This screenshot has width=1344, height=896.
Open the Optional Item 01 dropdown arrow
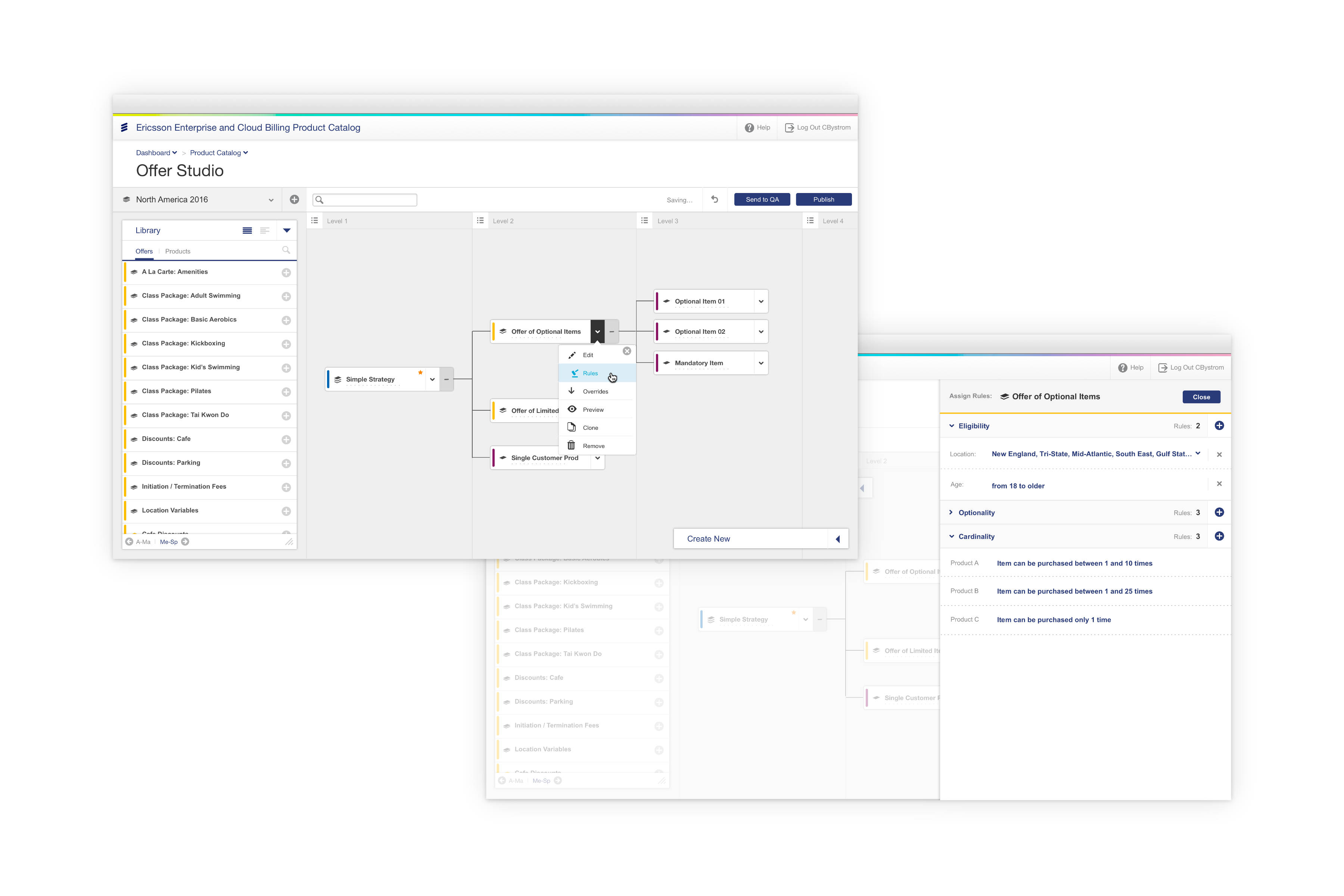760,301
